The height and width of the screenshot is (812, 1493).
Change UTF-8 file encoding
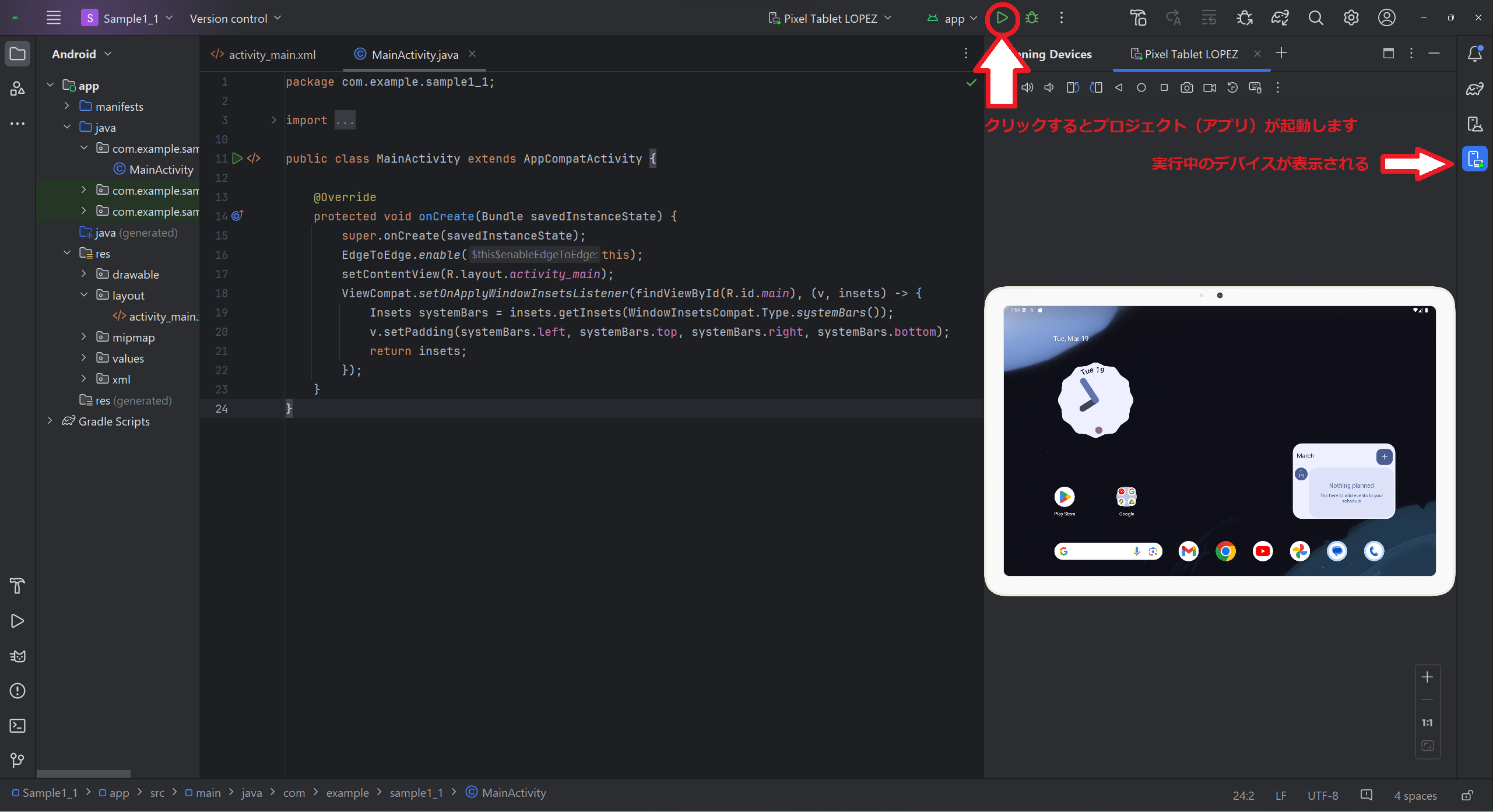1323,795
